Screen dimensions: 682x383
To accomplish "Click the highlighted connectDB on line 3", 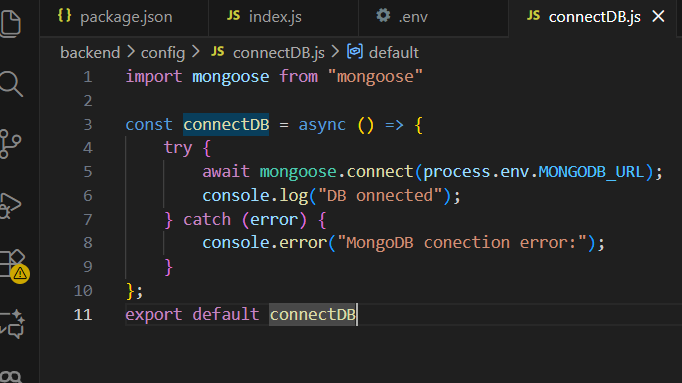I will (x=226, y=125).
